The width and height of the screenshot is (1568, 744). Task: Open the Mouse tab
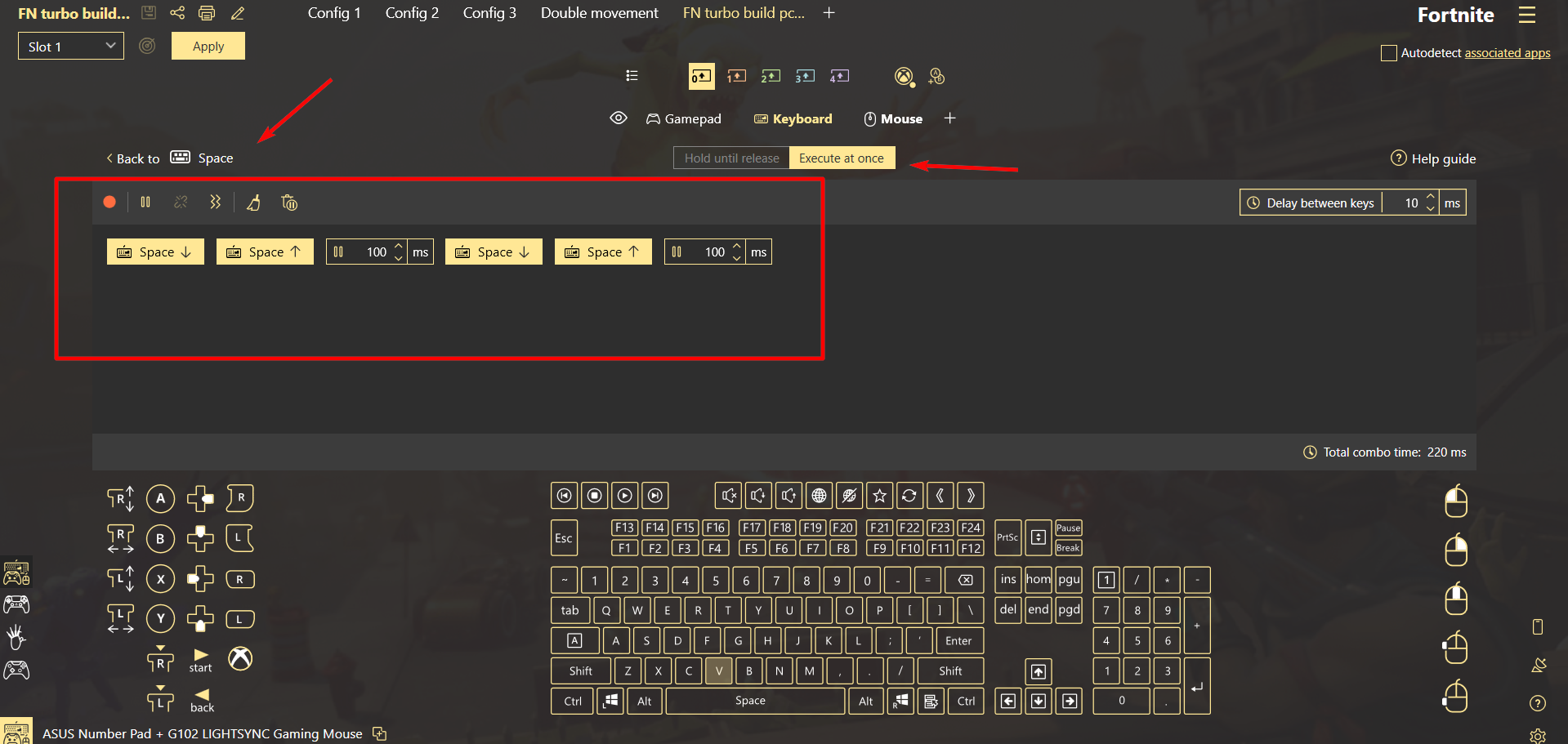pyautogui.click(x=893, y=119)
